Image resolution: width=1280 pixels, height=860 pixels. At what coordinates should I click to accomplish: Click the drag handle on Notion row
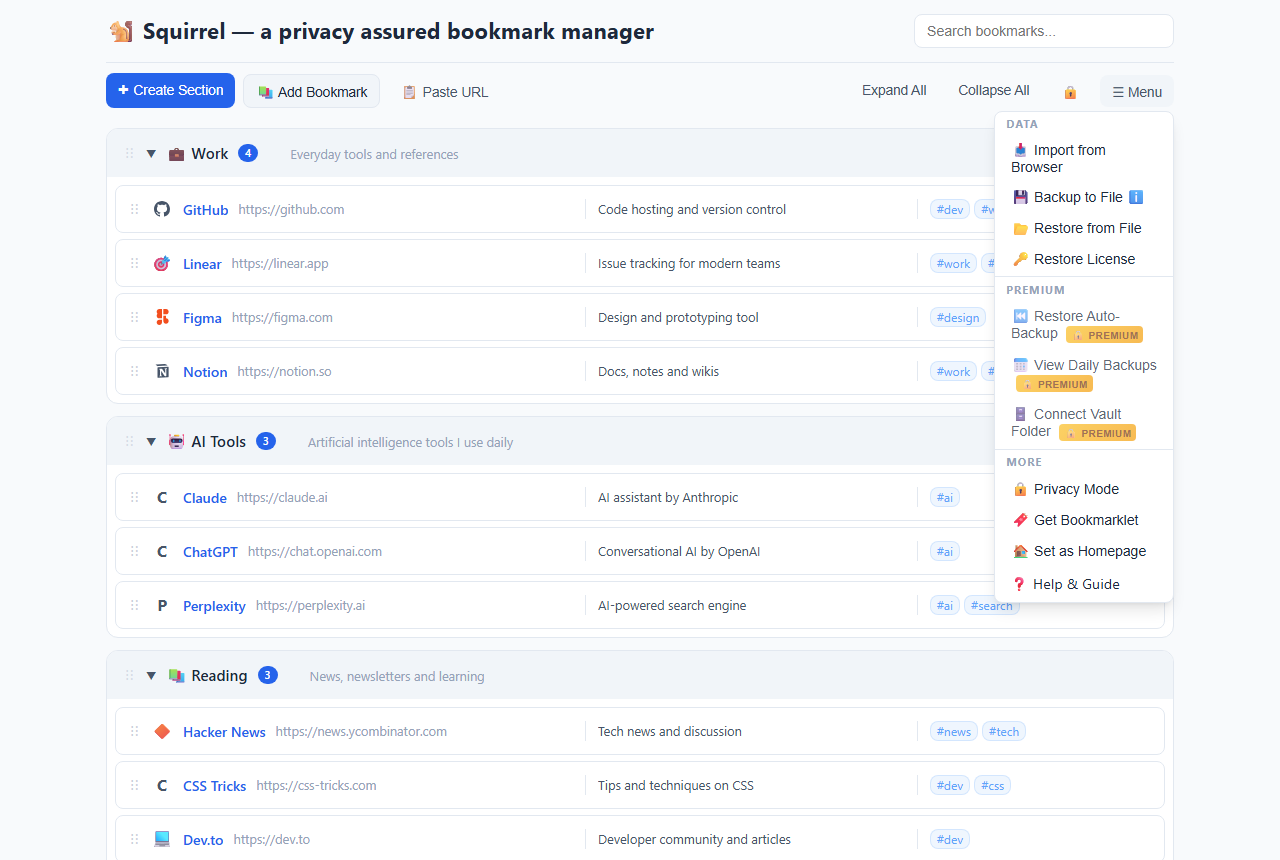pos(134,371)
